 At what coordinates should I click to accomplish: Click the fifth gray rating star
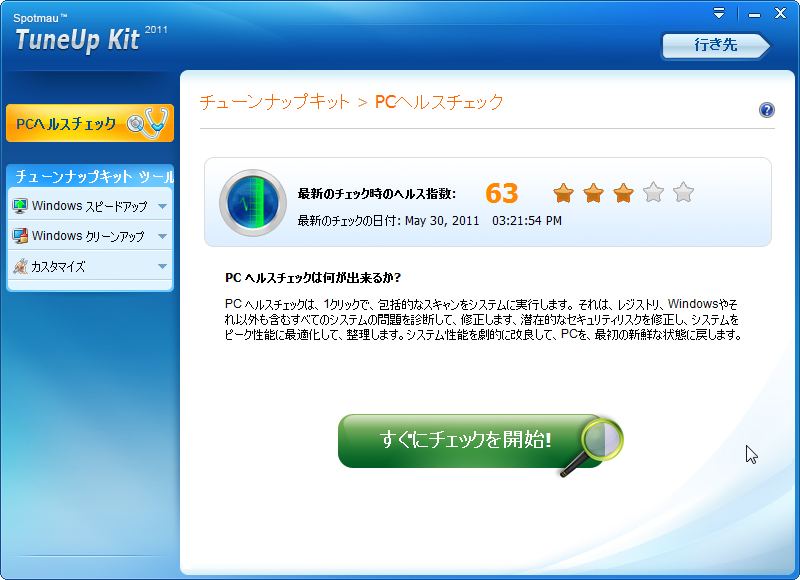point(683,193)
